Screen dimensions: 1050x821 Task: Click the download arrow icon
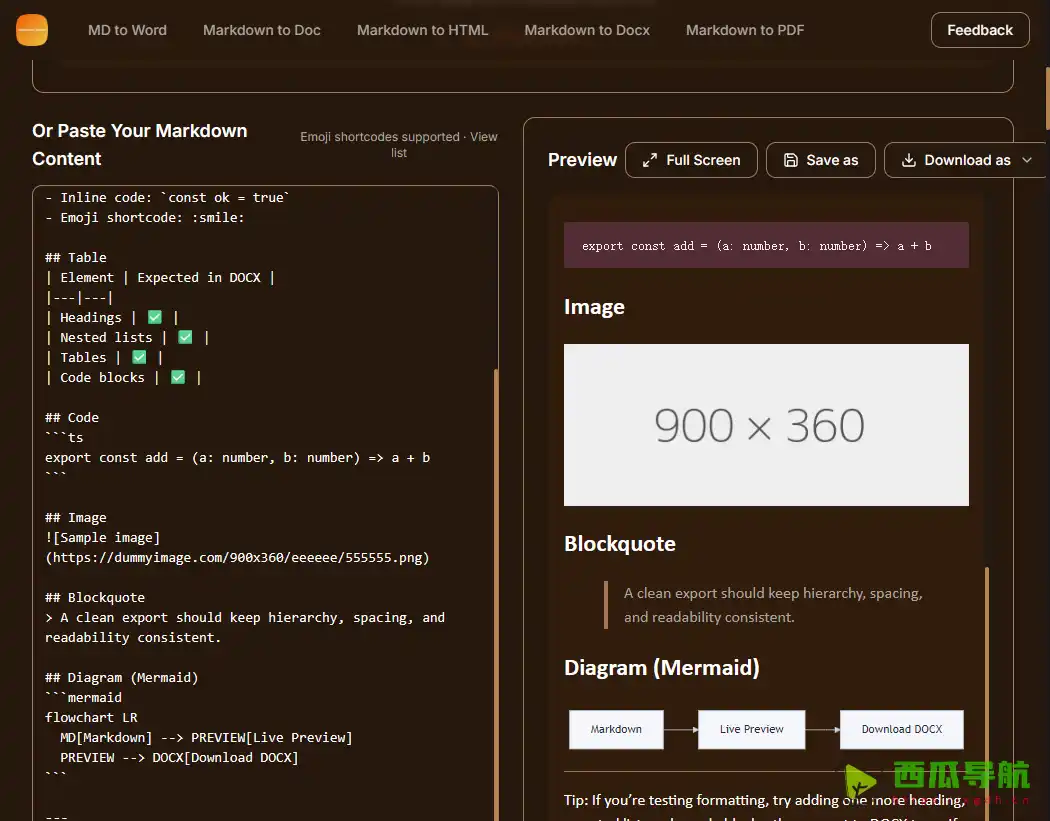pyautogui.click(x=909, y=160)
